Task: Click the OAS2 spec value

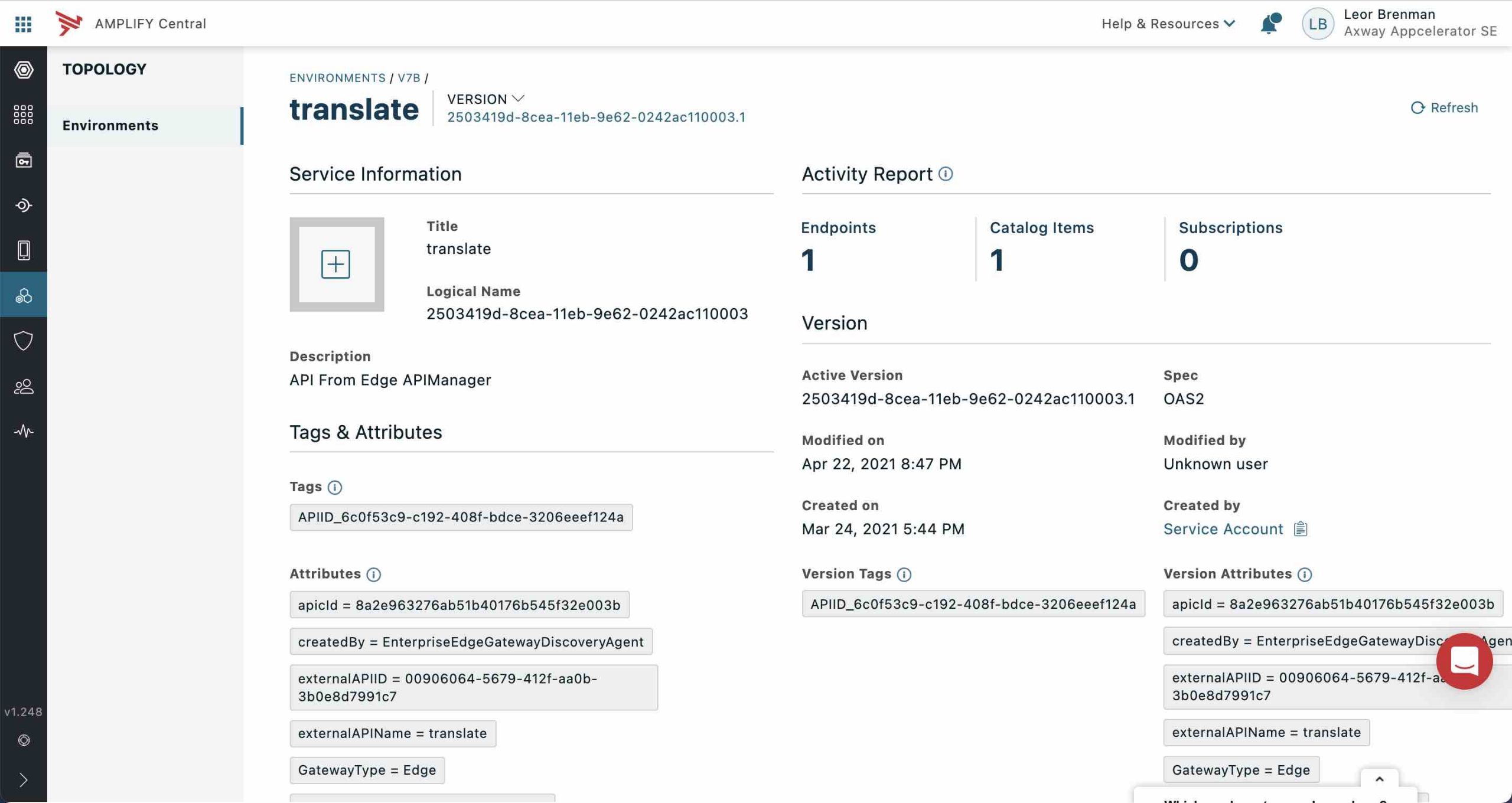Action: (x=1184, y=399)
